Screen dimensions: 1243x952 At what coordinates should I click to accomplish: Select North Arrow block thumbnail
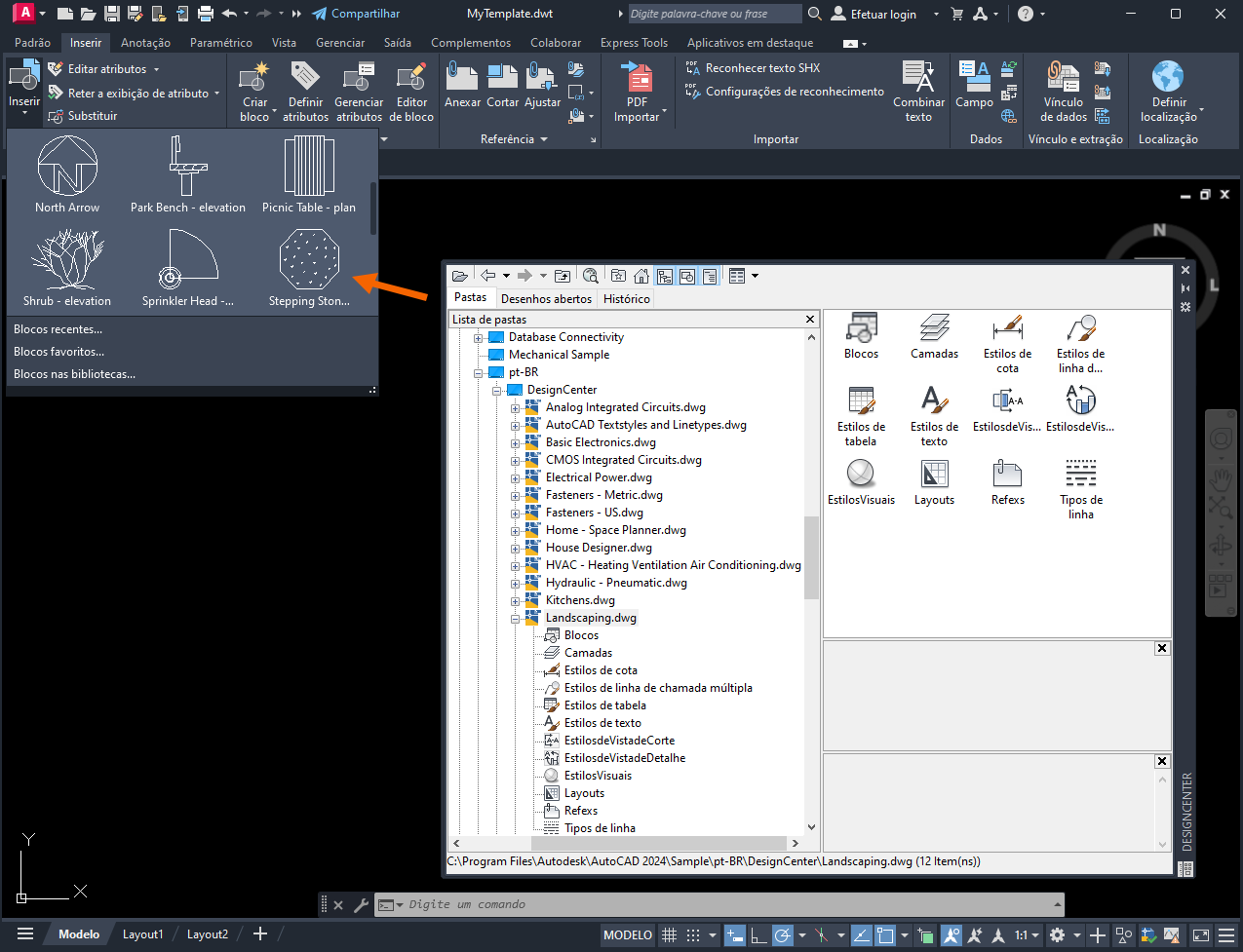(67, 174)
